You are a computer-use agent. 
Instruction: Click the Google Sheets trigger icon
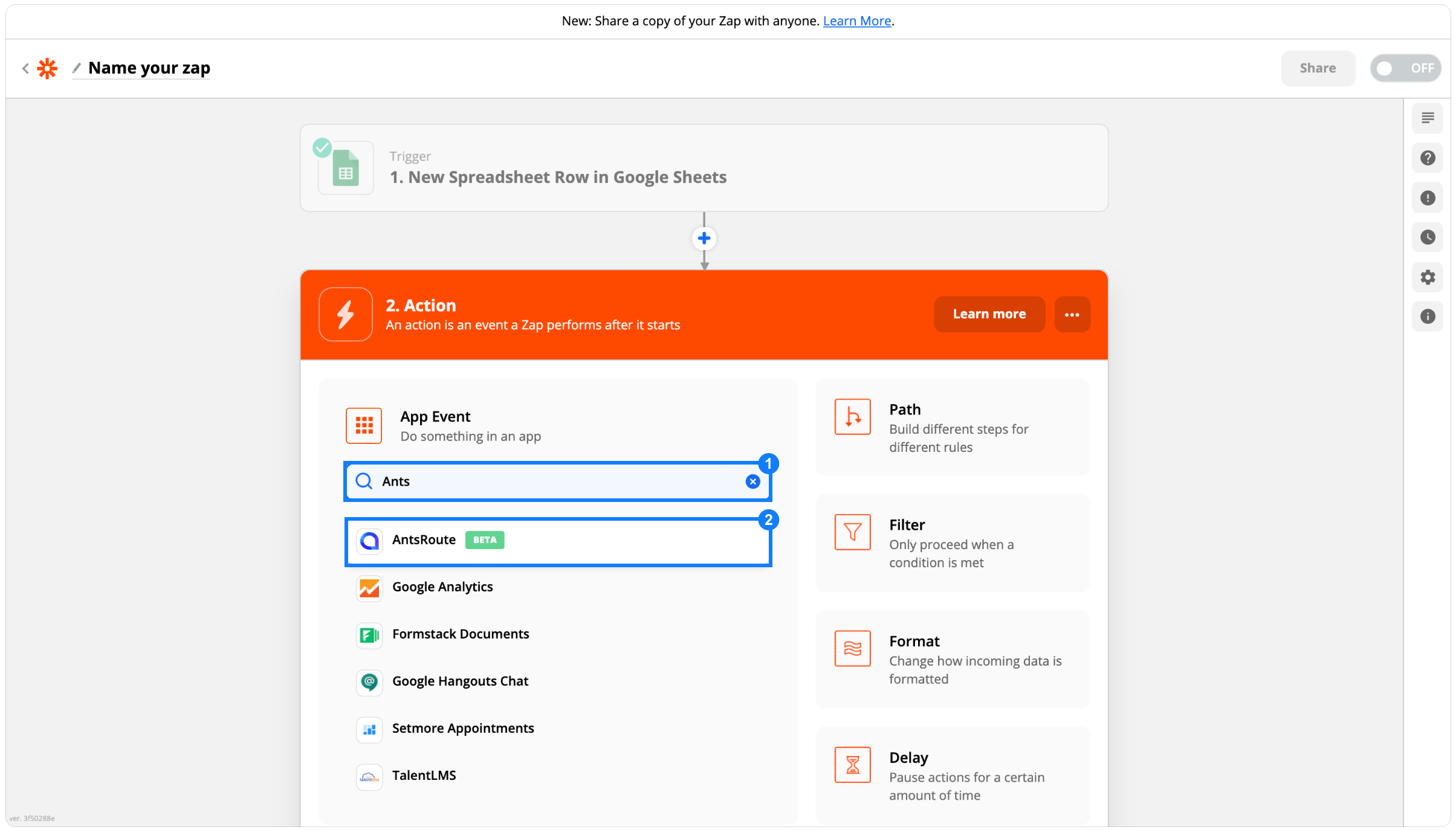(346, 169)
